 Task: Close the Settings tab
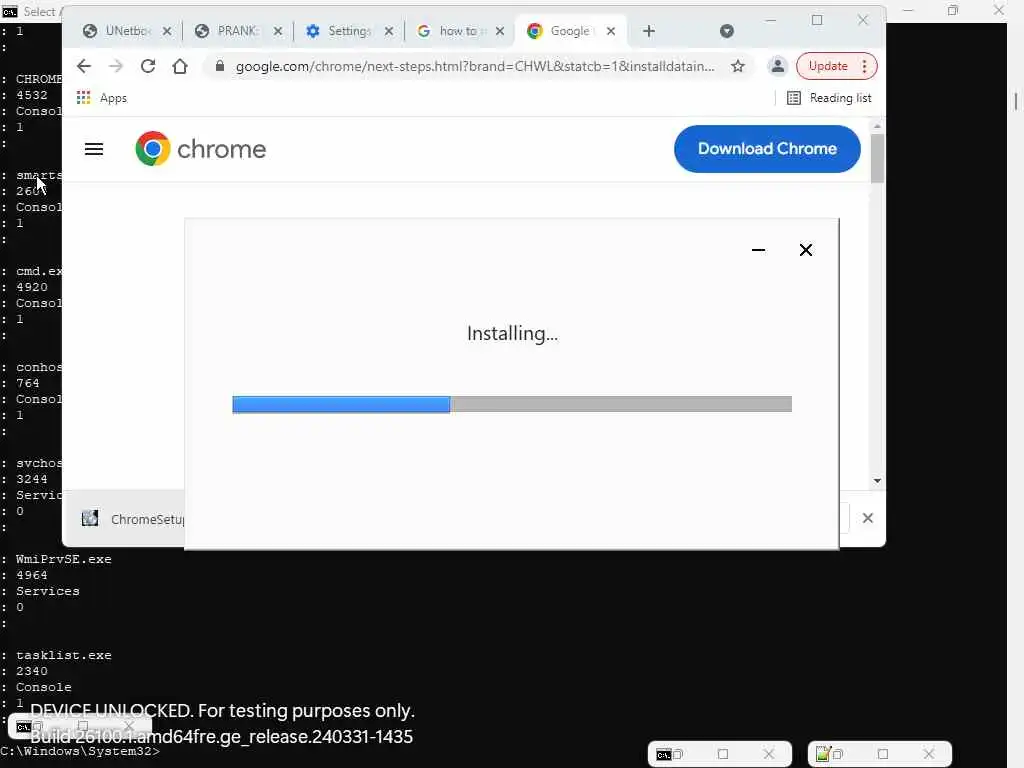[x=389, y=31]
